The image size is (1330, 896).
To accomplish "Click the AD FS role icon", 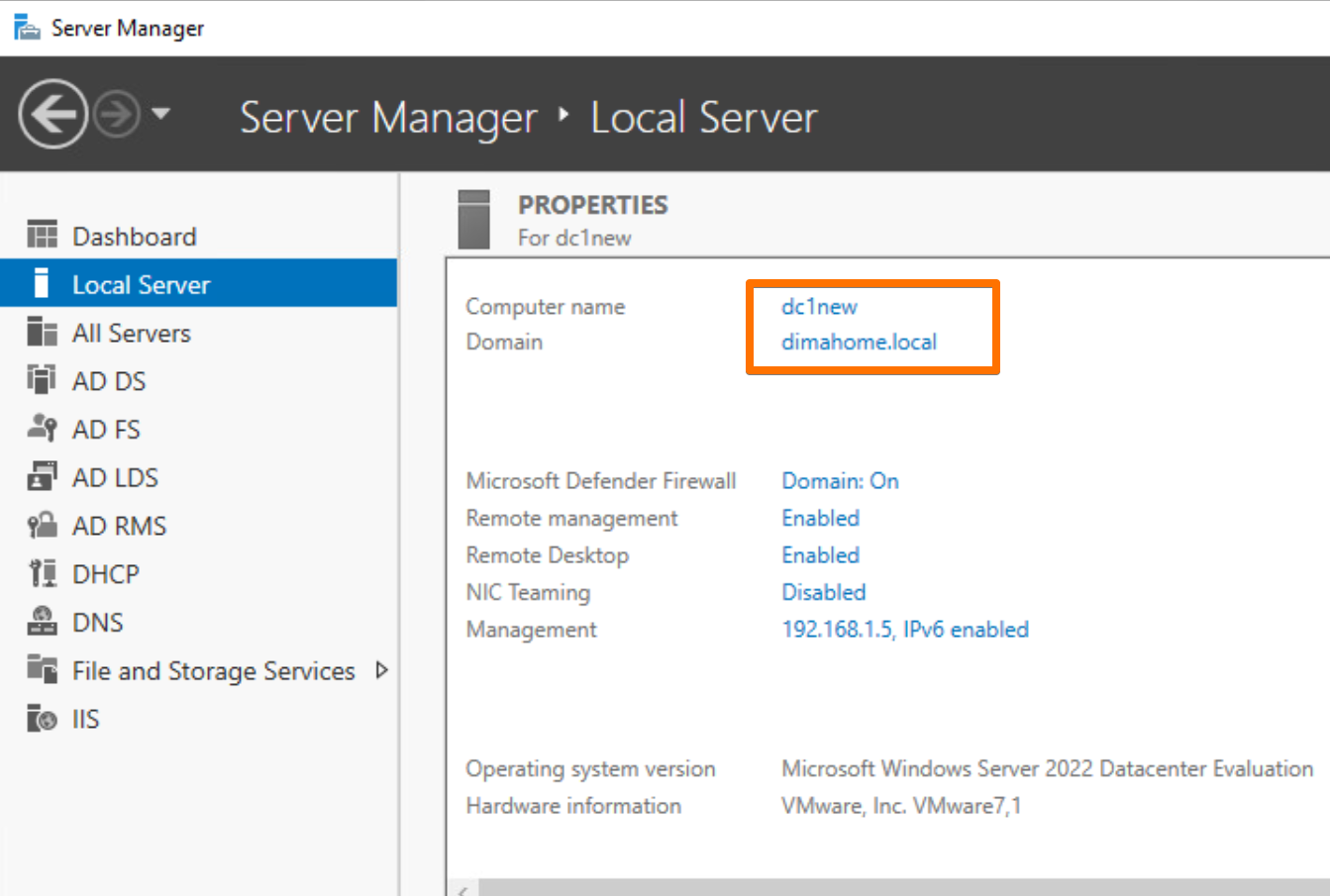I will (42, 429).
